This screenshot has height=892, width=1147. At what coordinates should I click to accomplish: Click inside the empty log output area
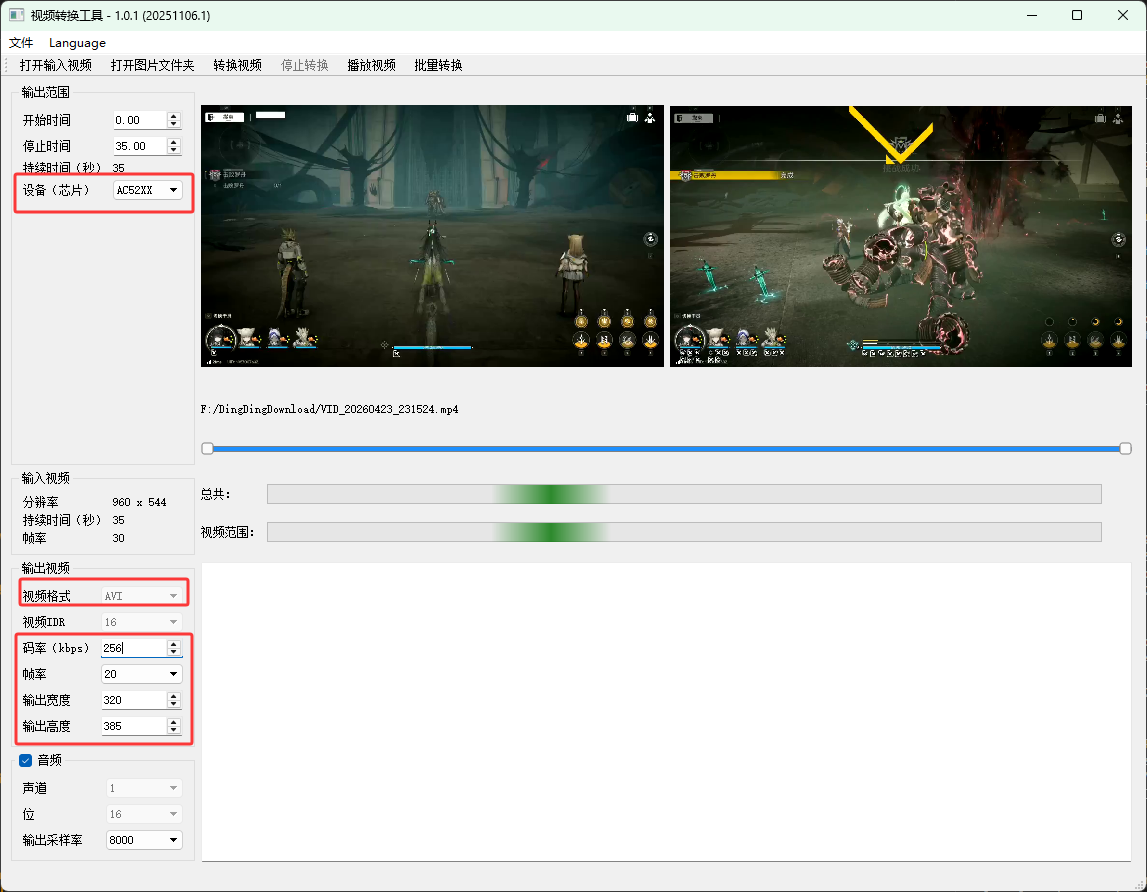click(x=666, y=712)
